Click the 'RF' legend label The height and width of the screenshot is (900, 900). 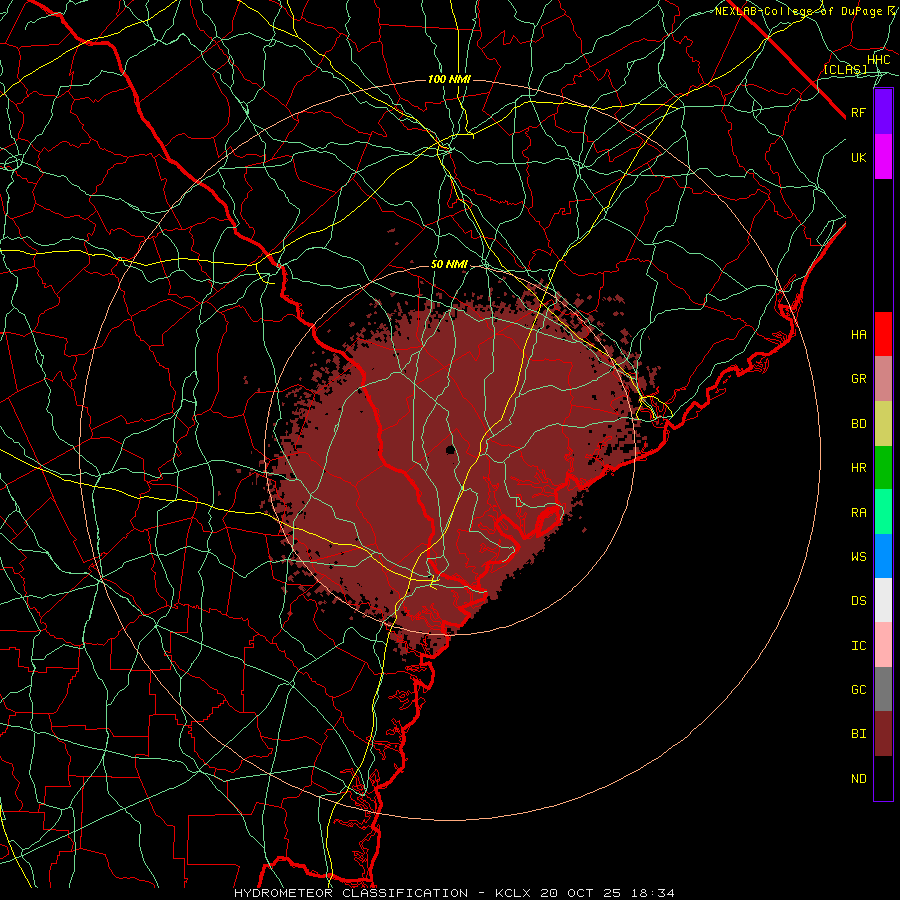pyautogui.click(x=859, y=112)
